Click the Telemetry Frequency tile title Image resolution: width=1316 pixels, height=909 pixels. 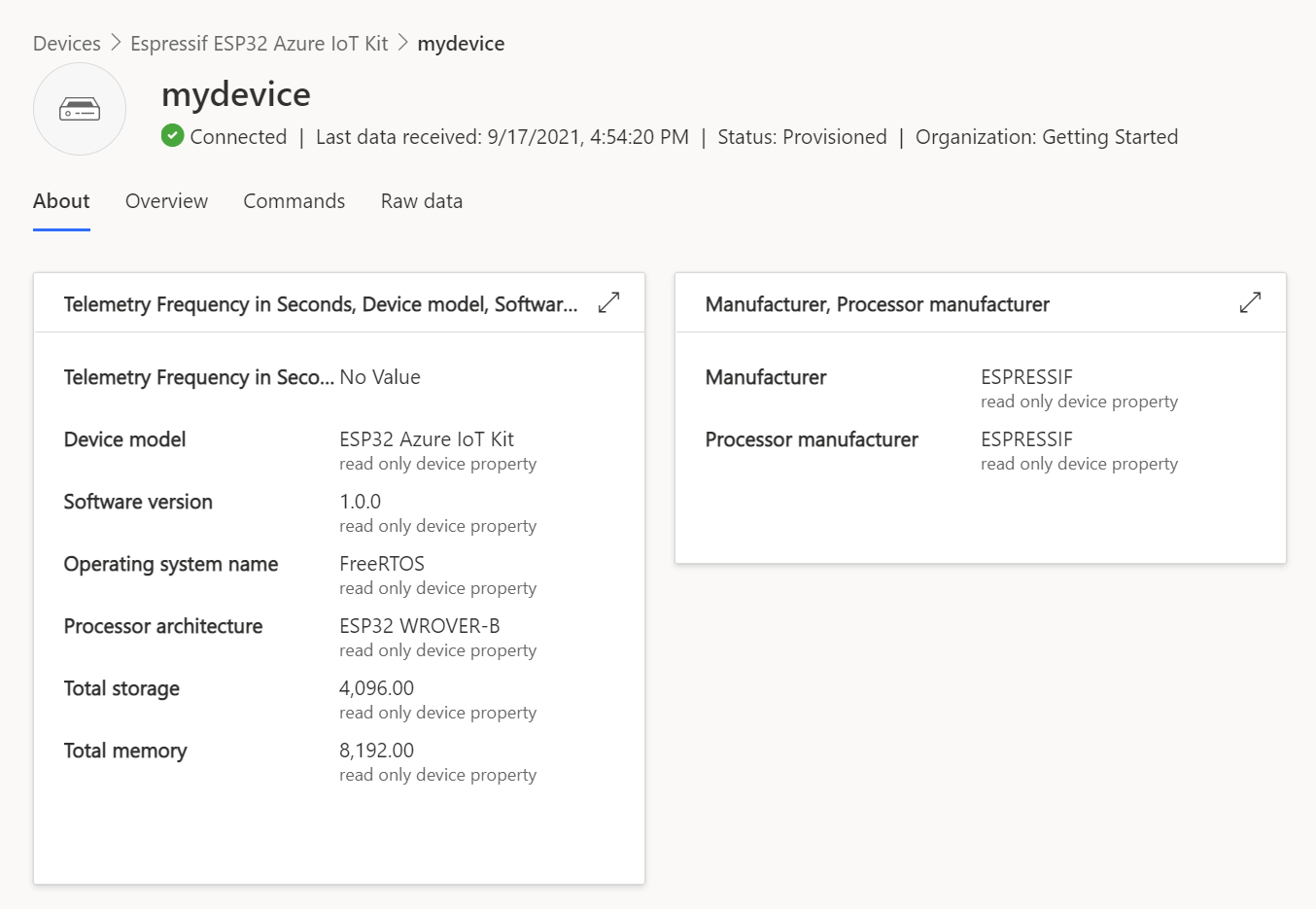click(321, 304)
